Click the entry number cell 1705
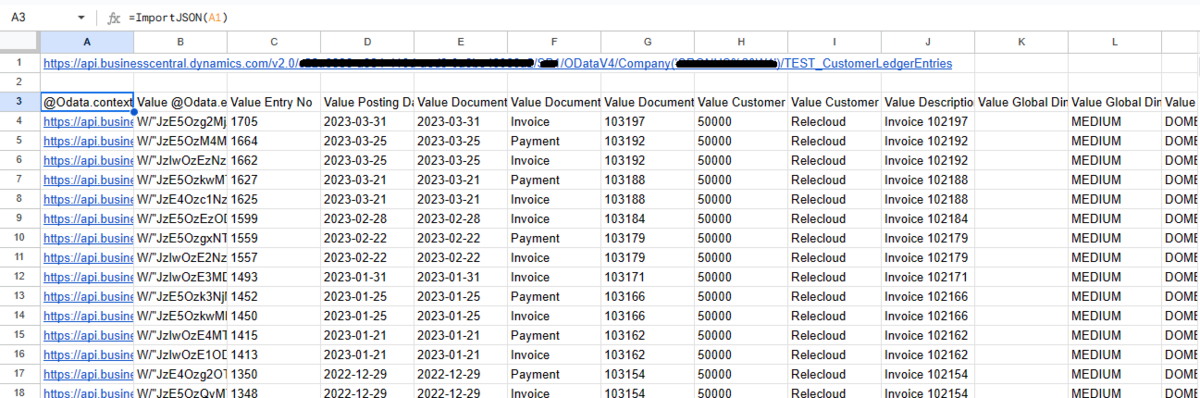The width and height of the screenshot is (1200, 398). coord(274,121)
